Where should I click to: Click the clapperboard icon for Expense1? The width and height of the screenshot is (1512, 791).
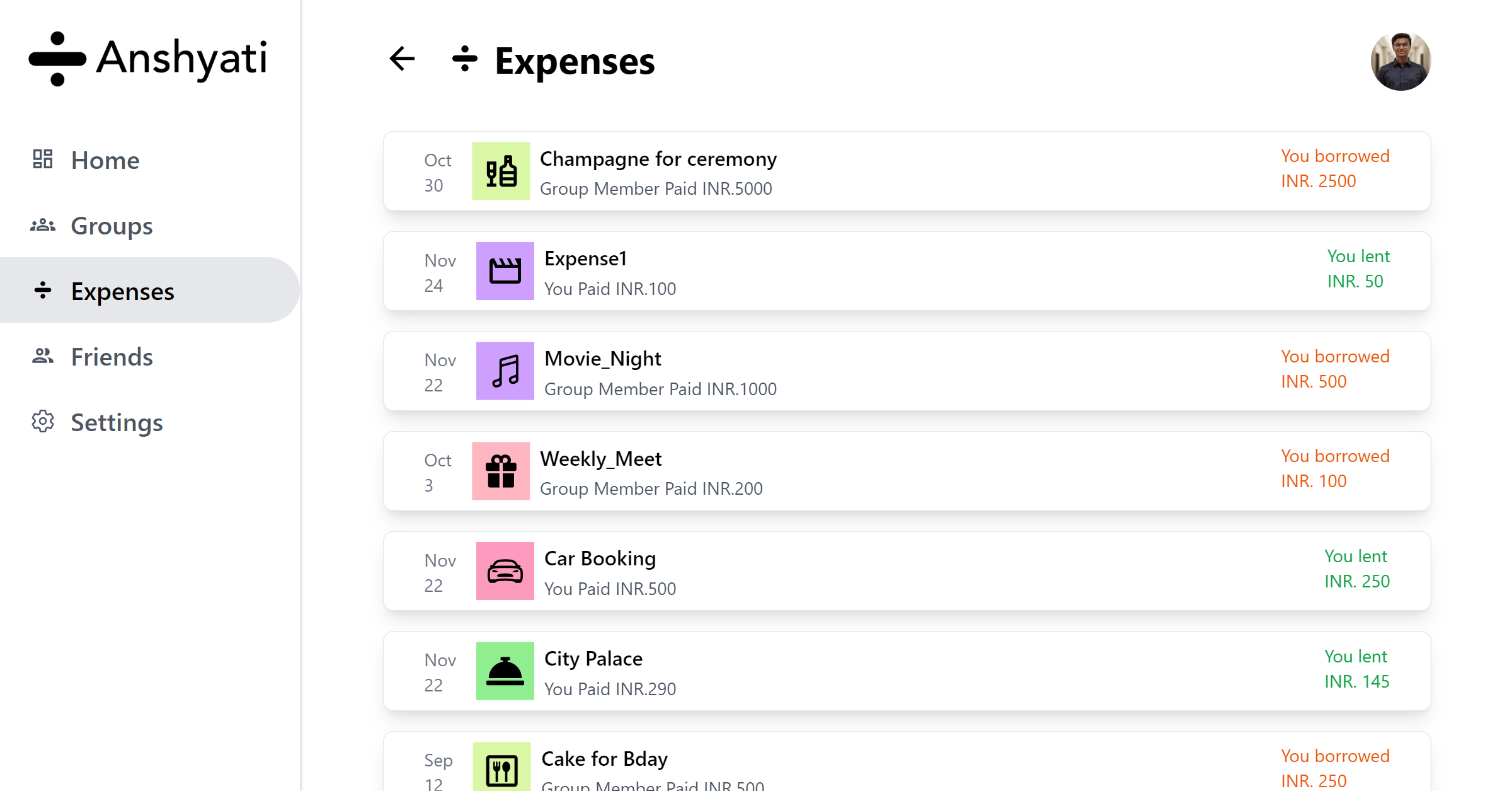coord(505,271)
